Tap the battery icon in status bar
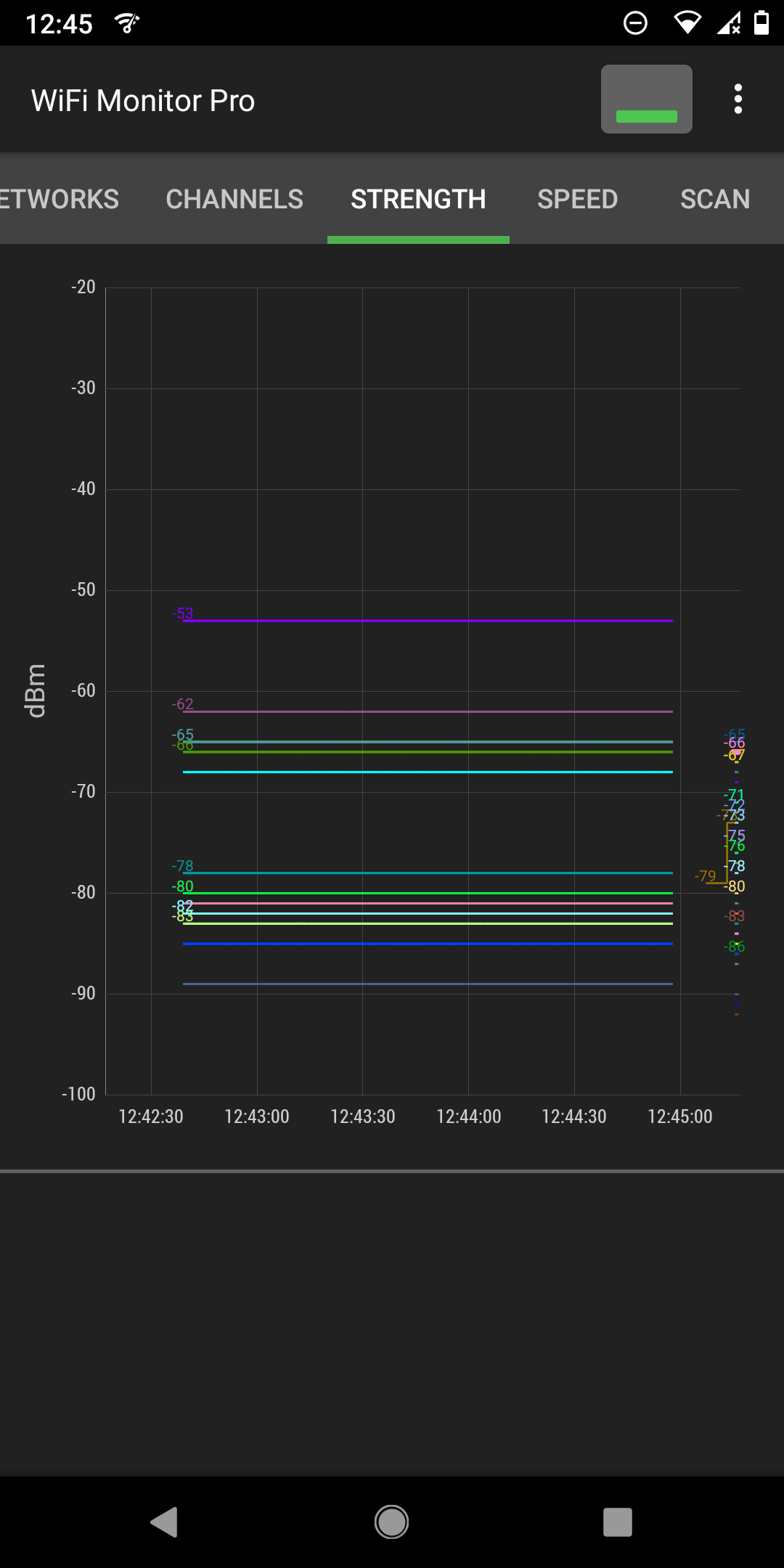This screenshot has width=784, height=1568. [761, 23]
